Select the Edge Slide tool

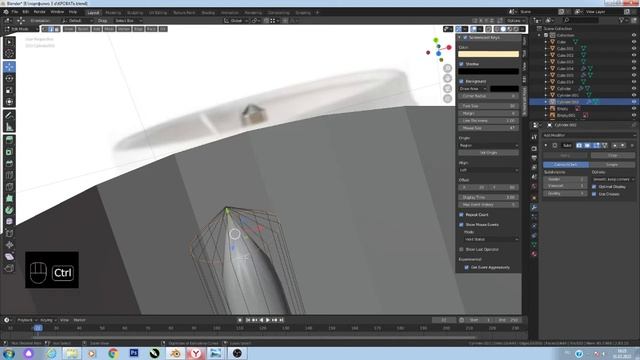click(9, 233)
